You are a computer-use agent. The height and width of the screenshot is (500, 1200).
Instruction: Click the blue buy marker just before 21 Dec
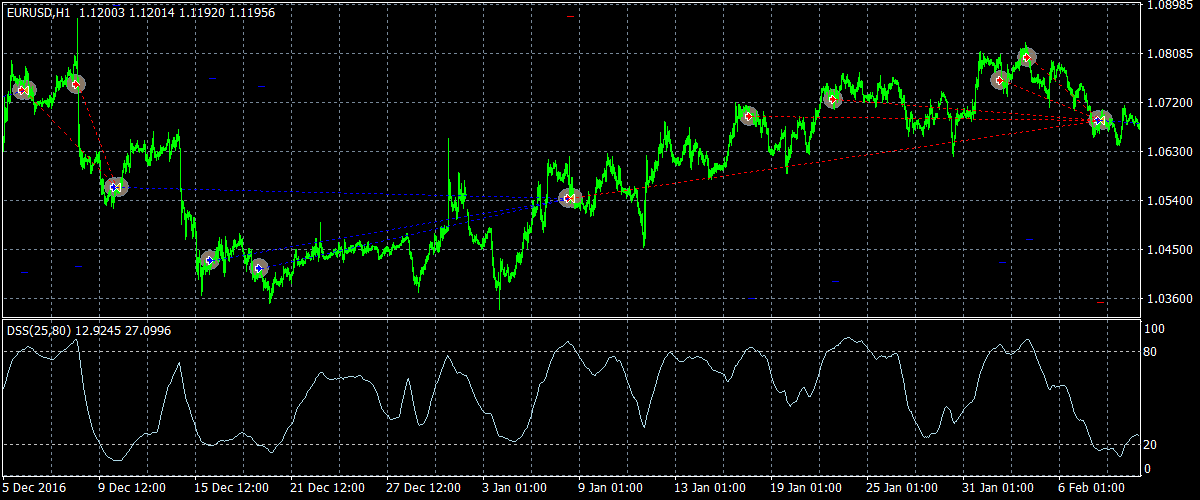(259, 268)
